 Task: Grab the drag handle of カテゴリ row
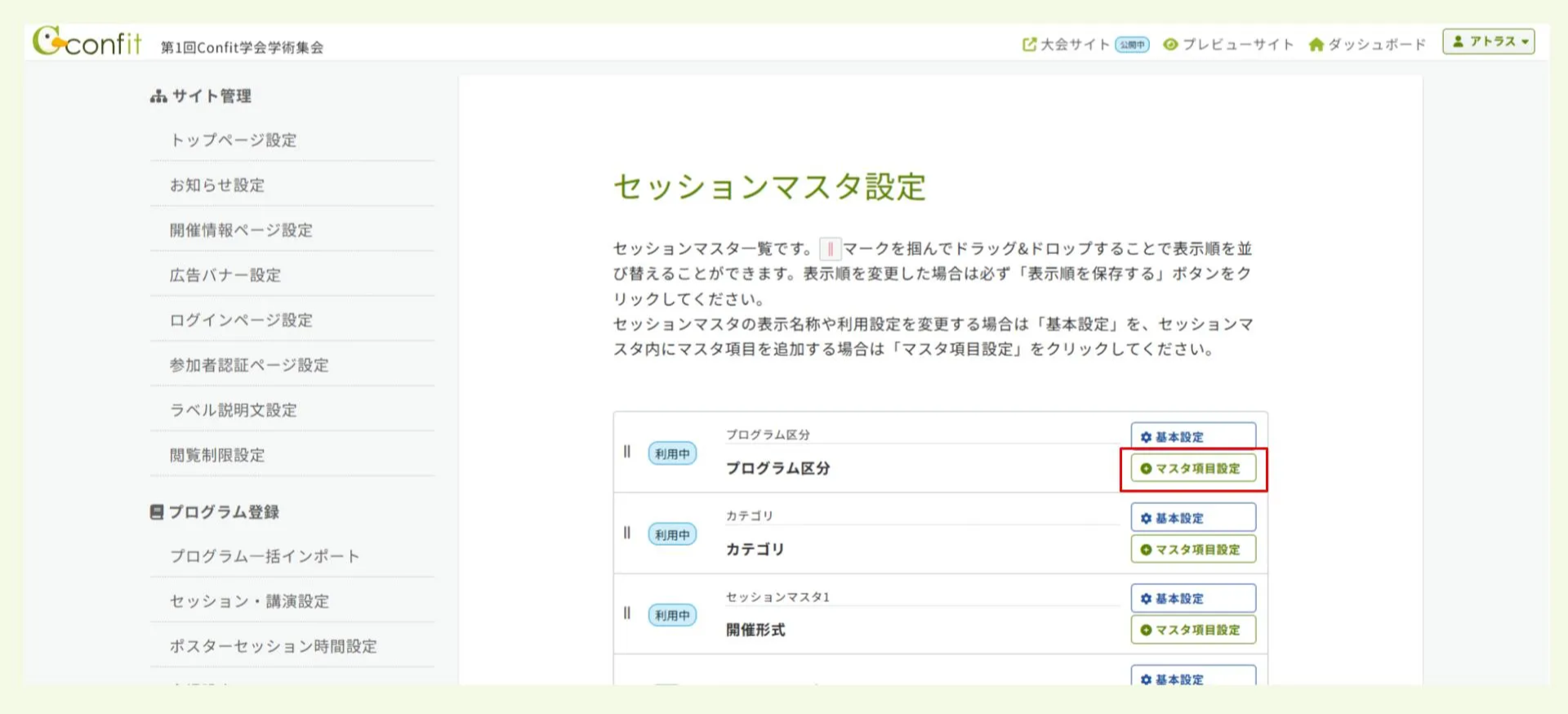627,533
